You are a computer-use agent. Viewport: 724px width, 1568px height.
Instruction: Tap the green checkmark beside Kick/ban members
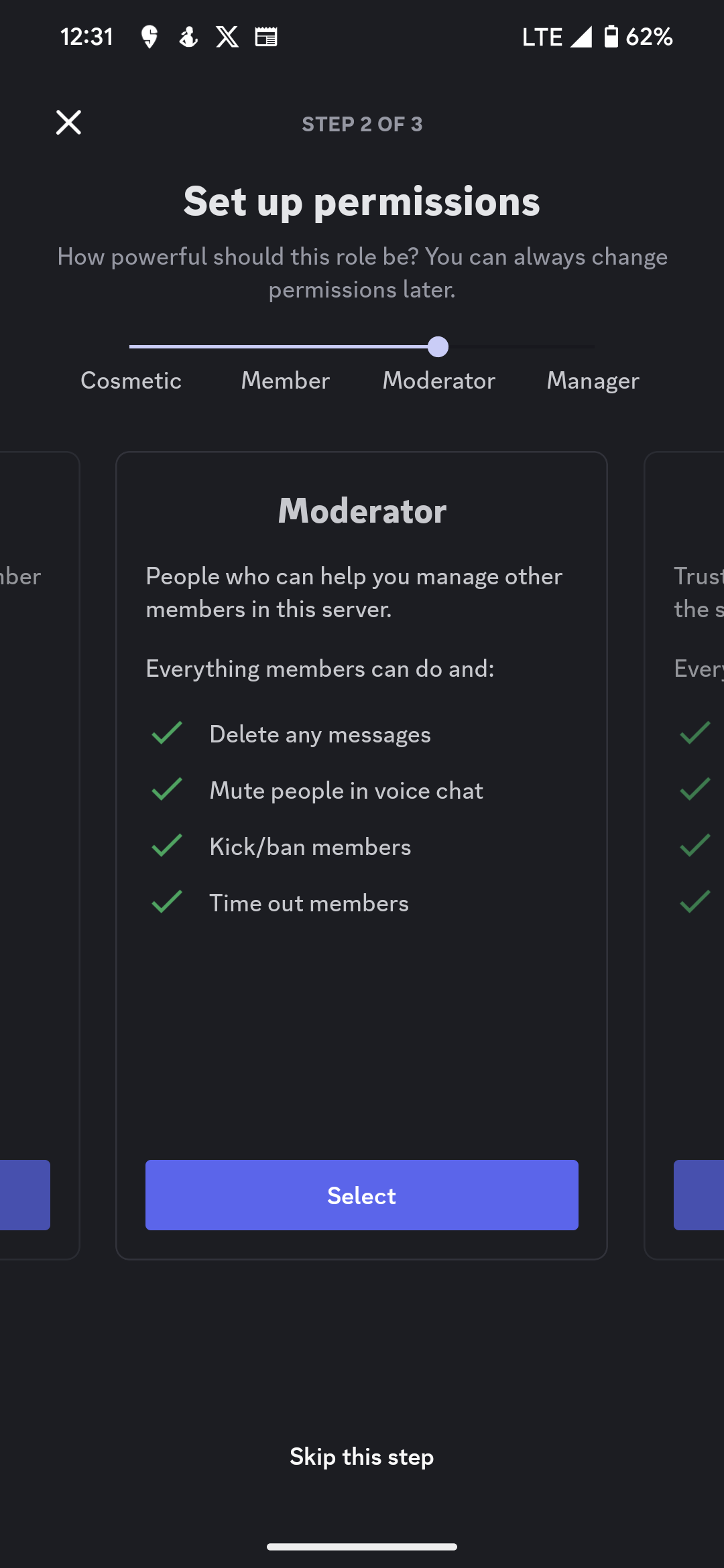point(166,846)
